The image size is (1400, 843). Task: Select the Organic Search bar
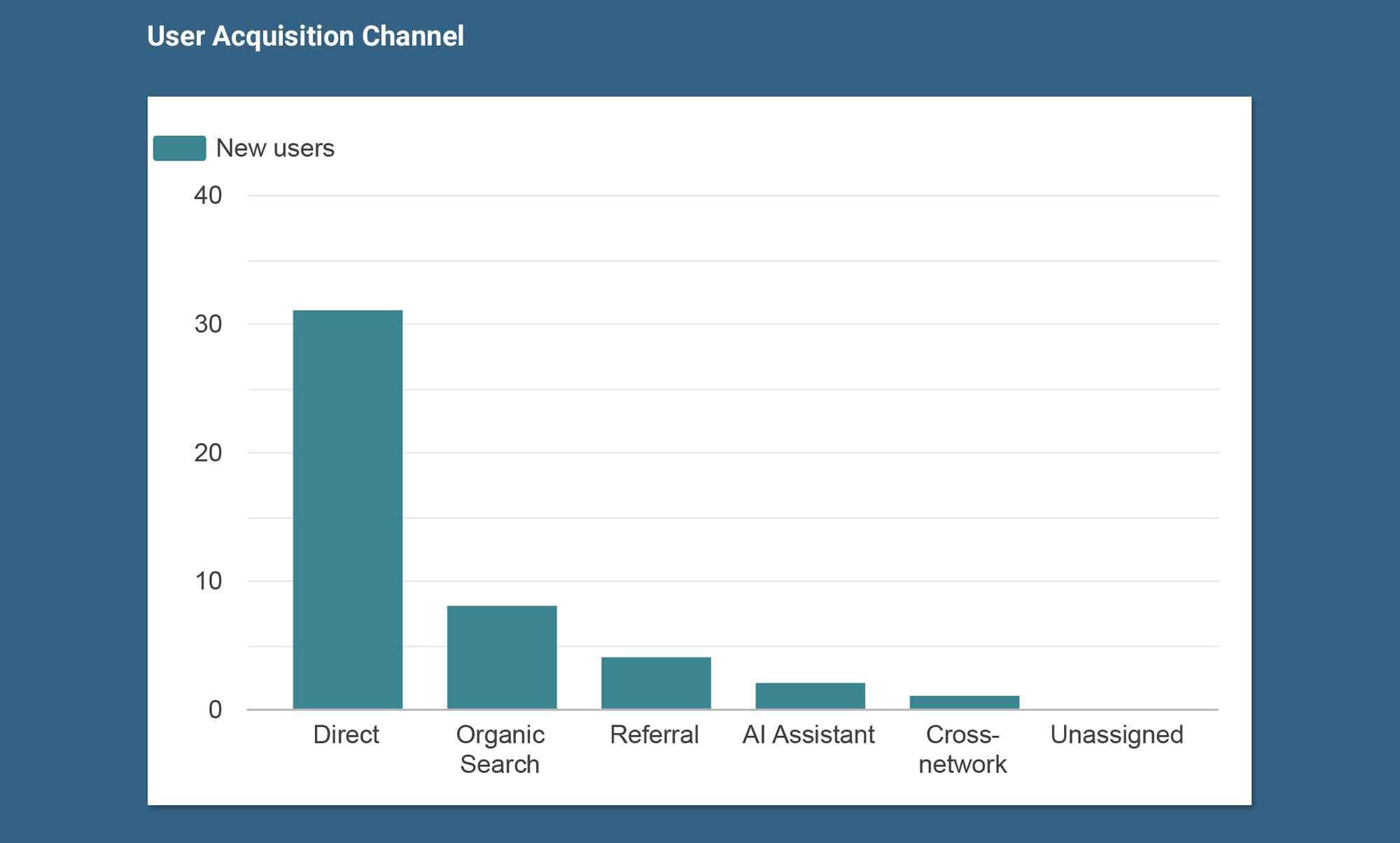click(502, 657)
